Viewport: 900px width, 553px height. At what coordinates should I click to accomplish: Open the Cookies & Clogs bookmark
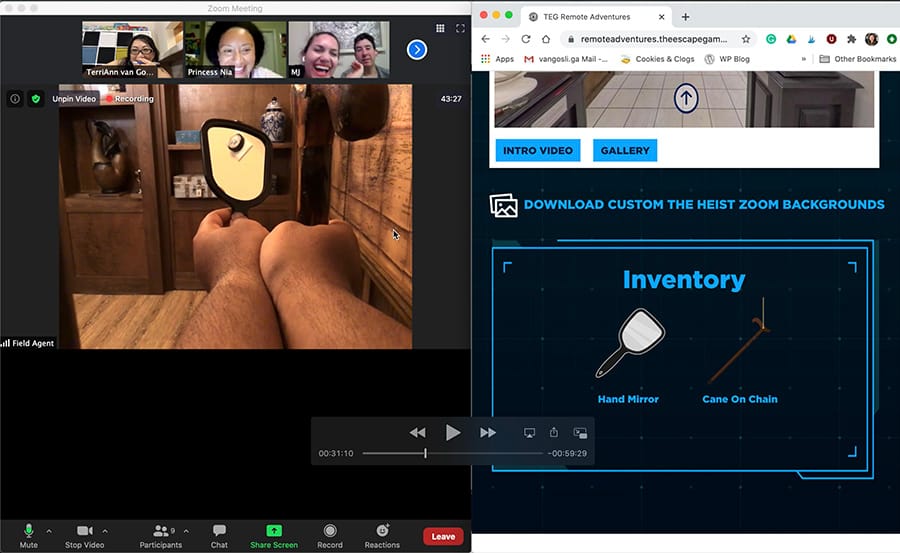point(657,59)
